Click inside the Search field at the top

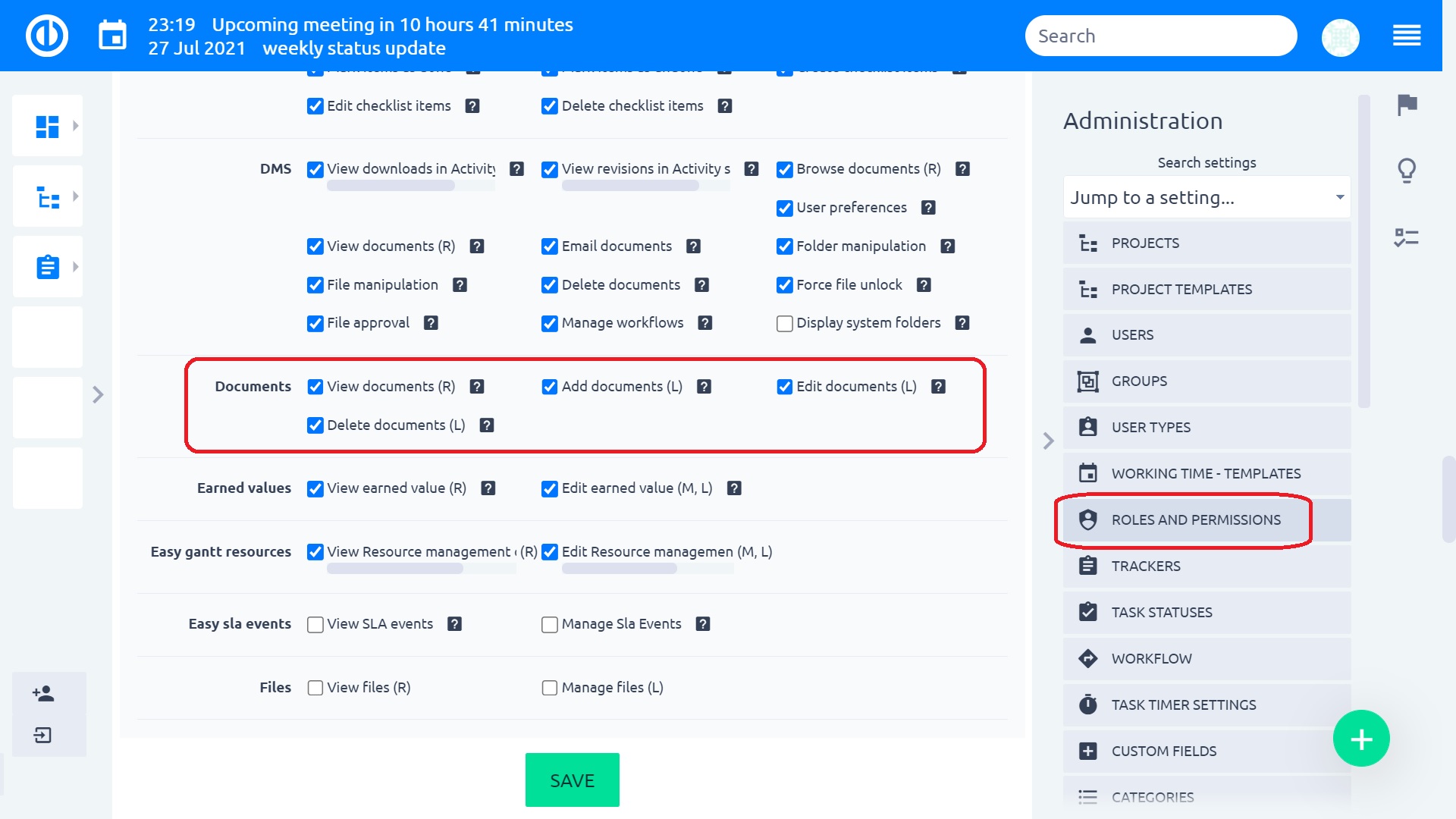click(1160, 35)
